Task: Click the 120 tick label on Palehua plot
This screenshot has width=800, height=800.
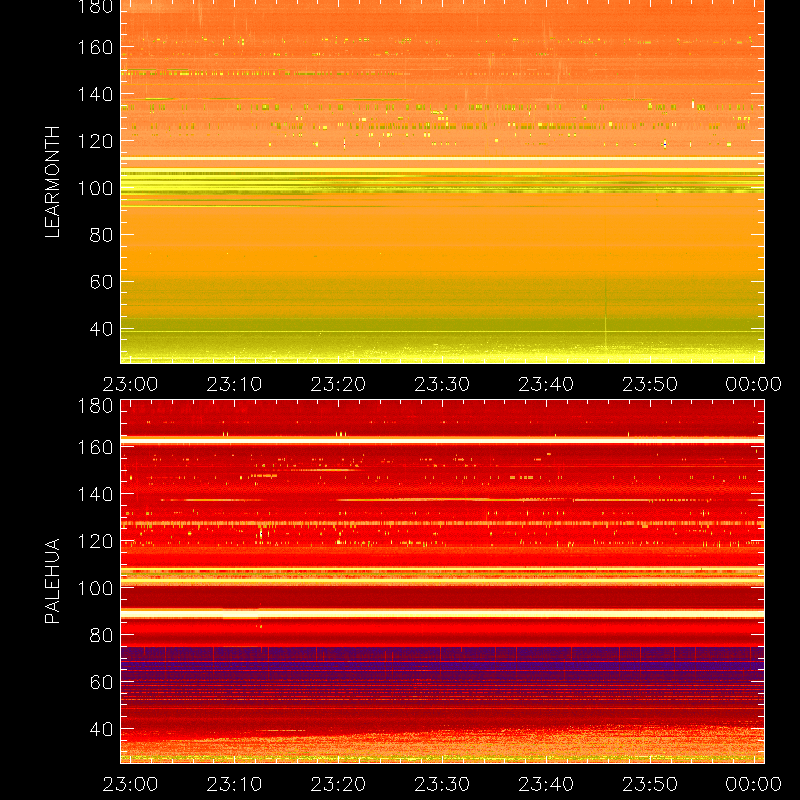Action: [x=95, y=541]
